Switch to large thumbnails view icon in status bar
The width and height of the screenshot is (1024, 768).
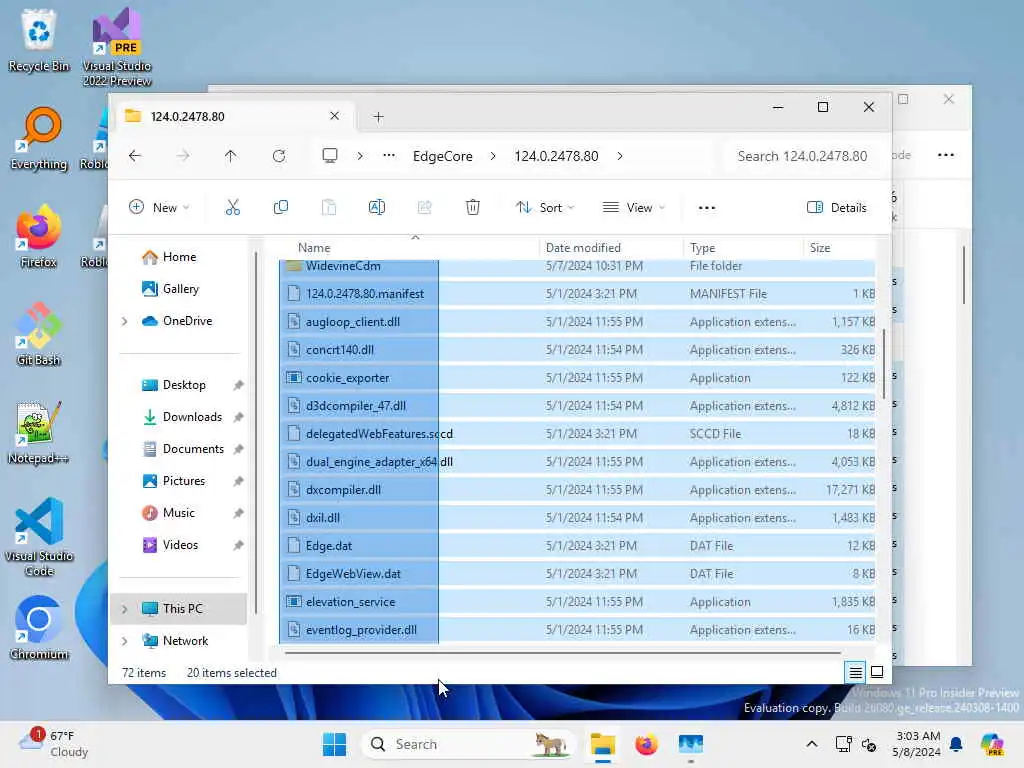click(x=877, y=672)
